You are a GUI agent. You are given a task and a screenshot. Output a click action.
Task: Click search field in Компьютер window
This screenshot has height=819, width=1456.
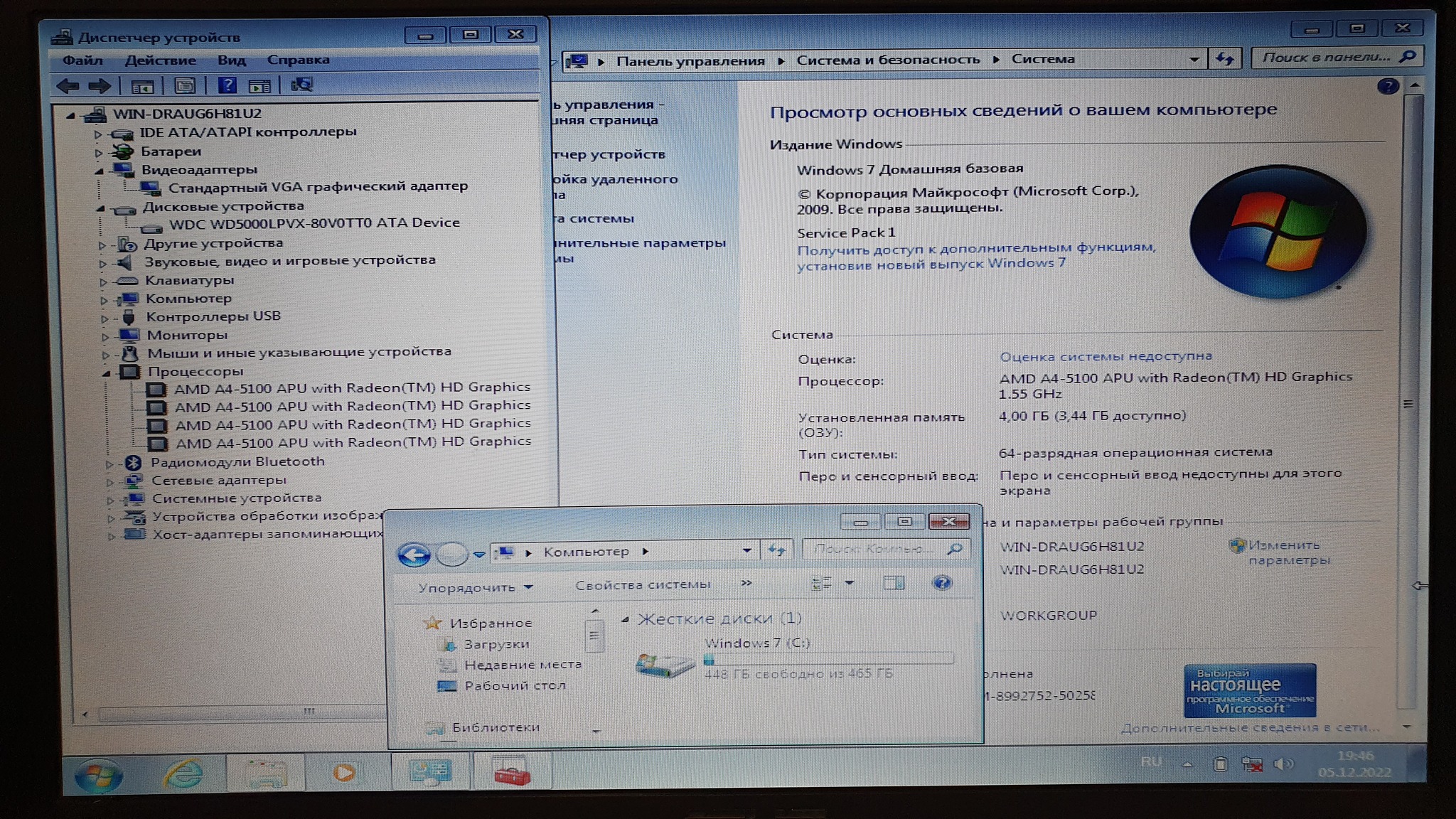887,549
